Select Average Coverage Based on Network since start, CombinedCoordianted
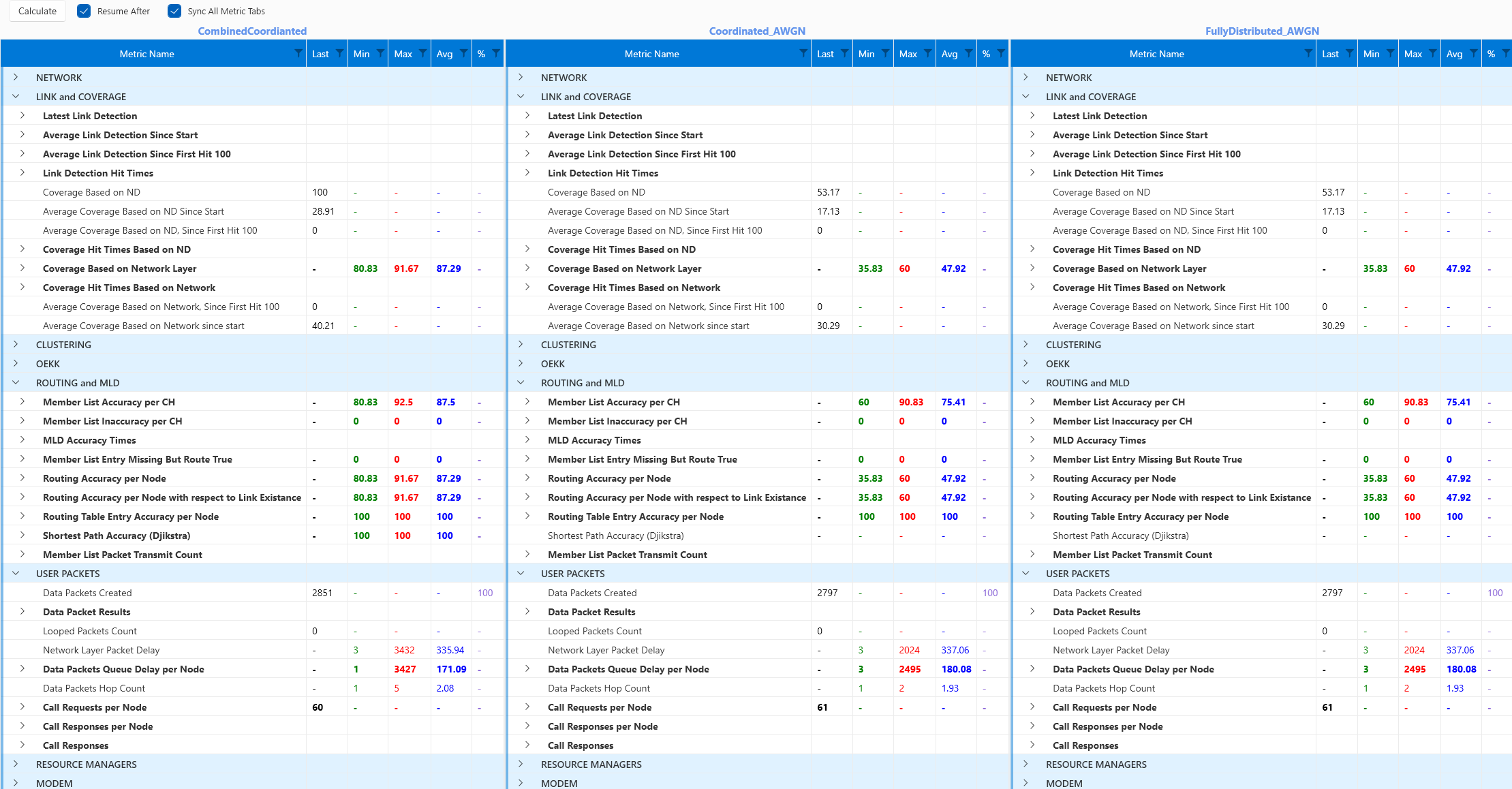 tap(252, 326)
